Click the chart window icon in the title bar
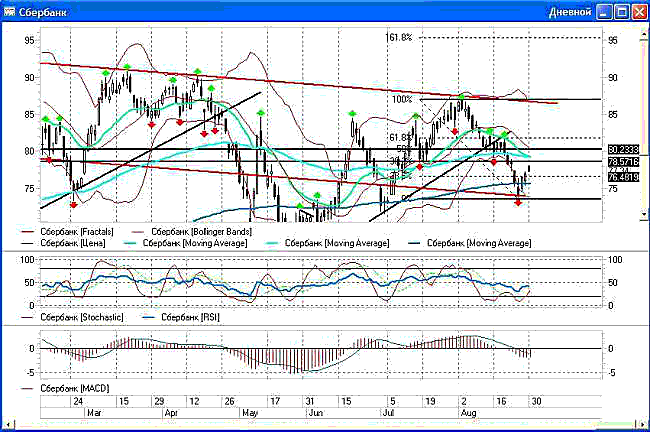Screen dimensions: 650x432 (9, 12)
